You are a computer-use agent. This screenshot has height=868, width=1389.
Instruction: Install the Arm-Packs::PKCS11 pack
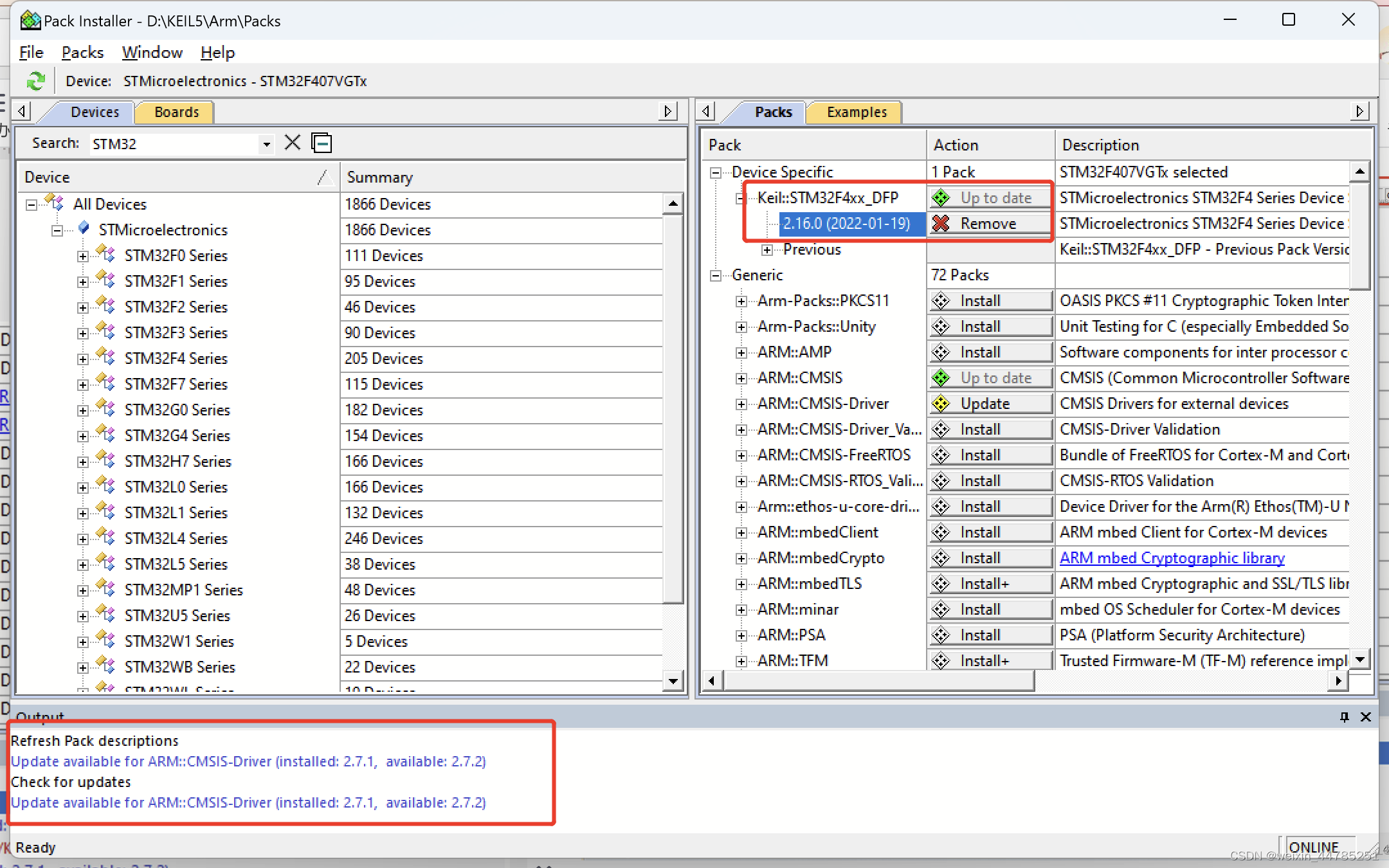989,301
